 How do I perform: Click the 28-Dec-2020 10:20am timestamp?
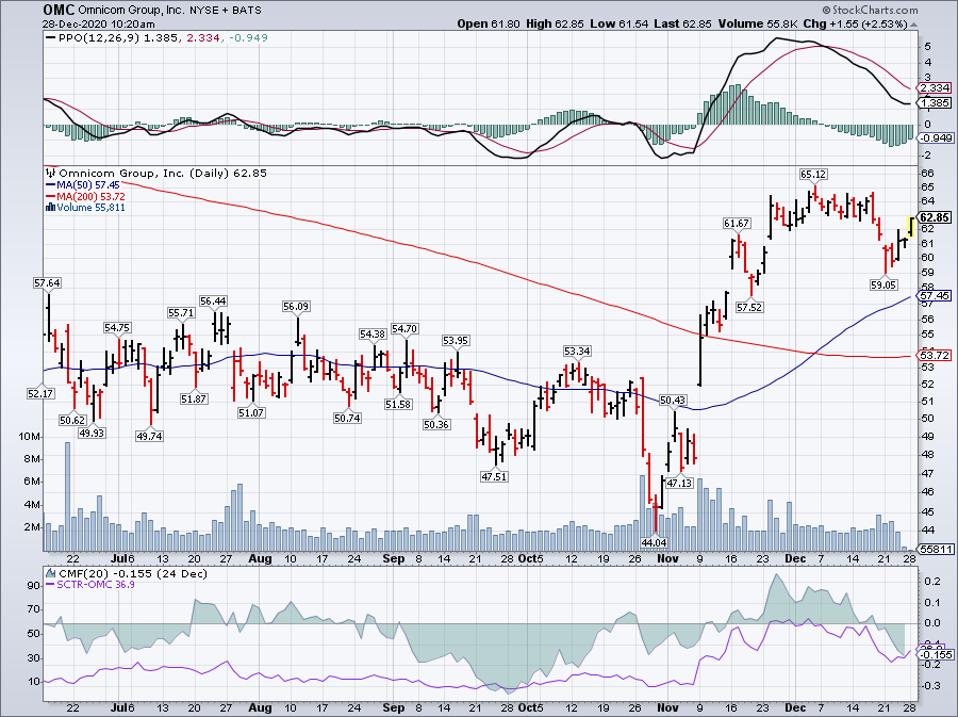coord(98,24)
